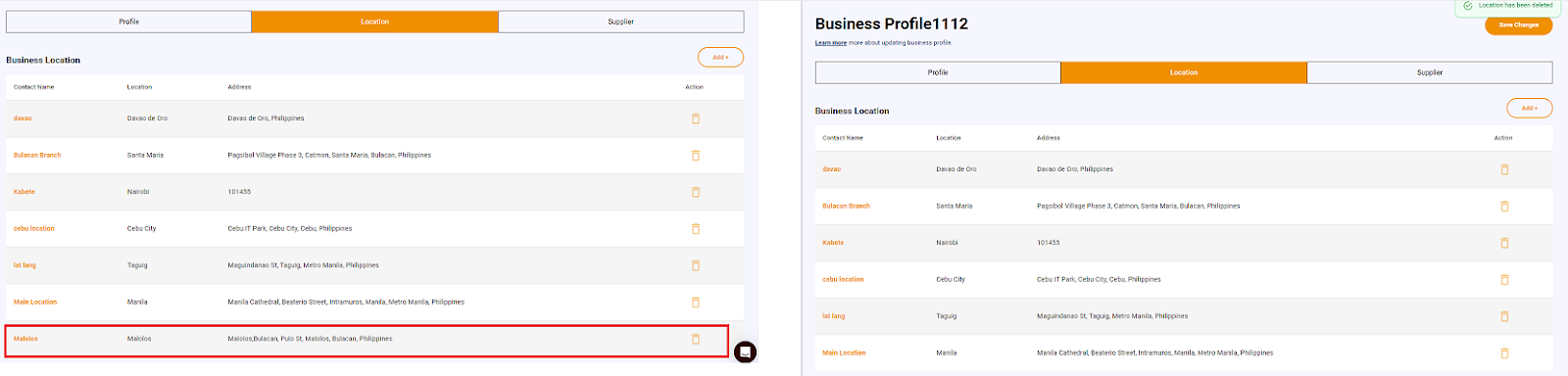This screenshot has width=1568, height=376.
Task: Open cebu location contact in Malolos list view
Action: click(x=34, y=228)
